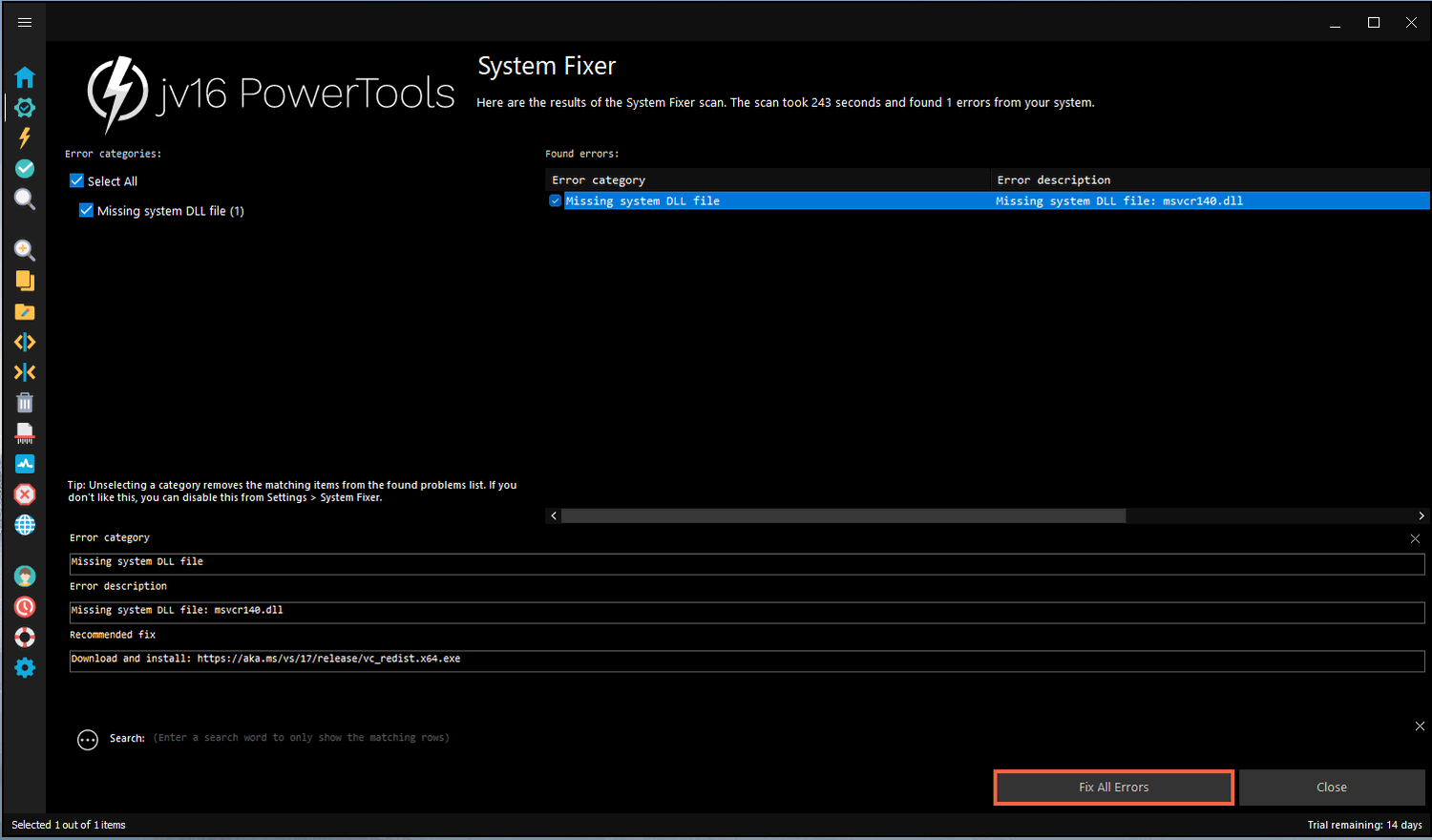Open the hamburger menu

tap(25, 22)
